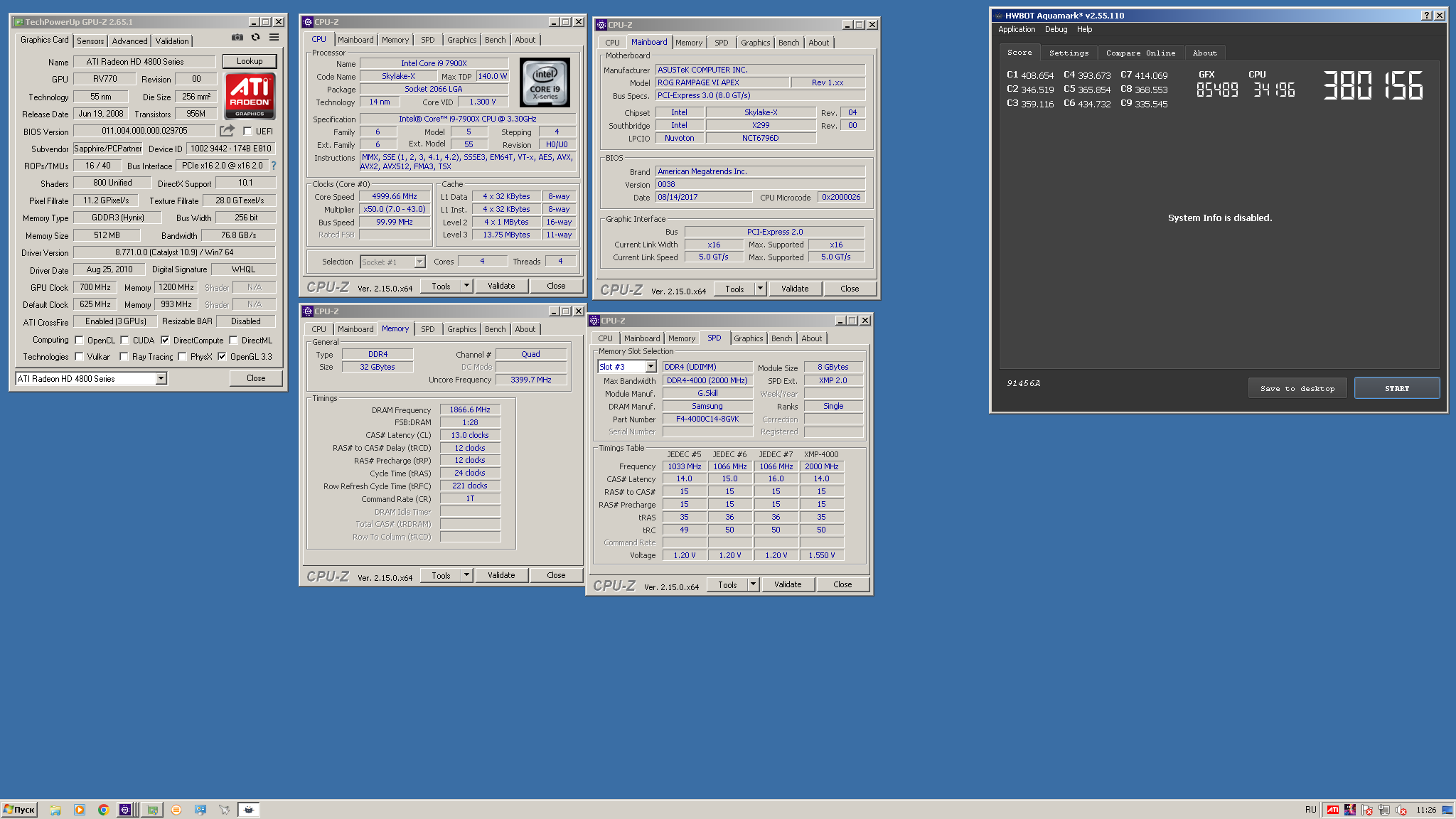Toggle the DirectCompute checkbox

click(x=165, y=341)
